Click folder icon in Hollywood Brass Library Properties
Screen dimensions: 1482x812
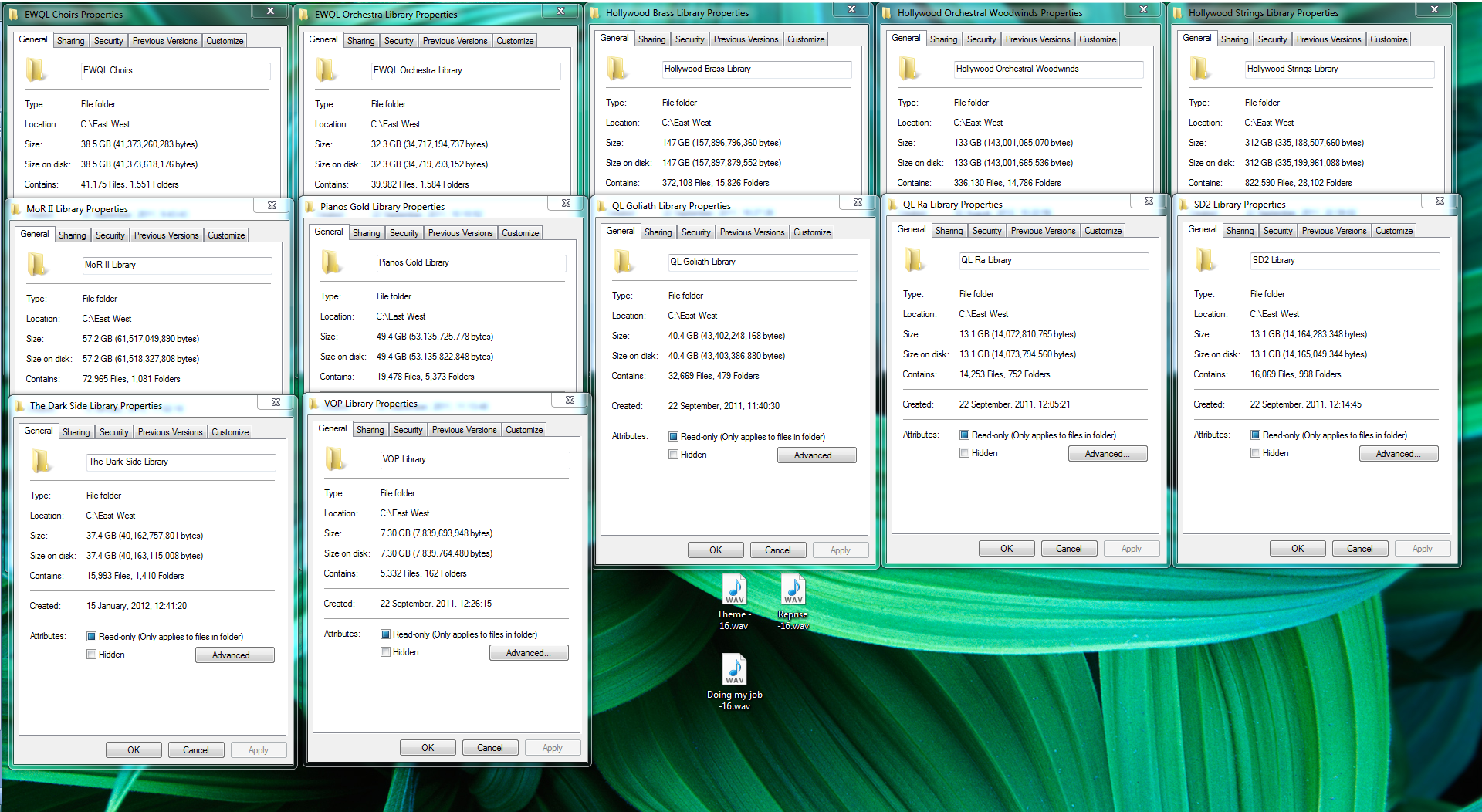617,69
